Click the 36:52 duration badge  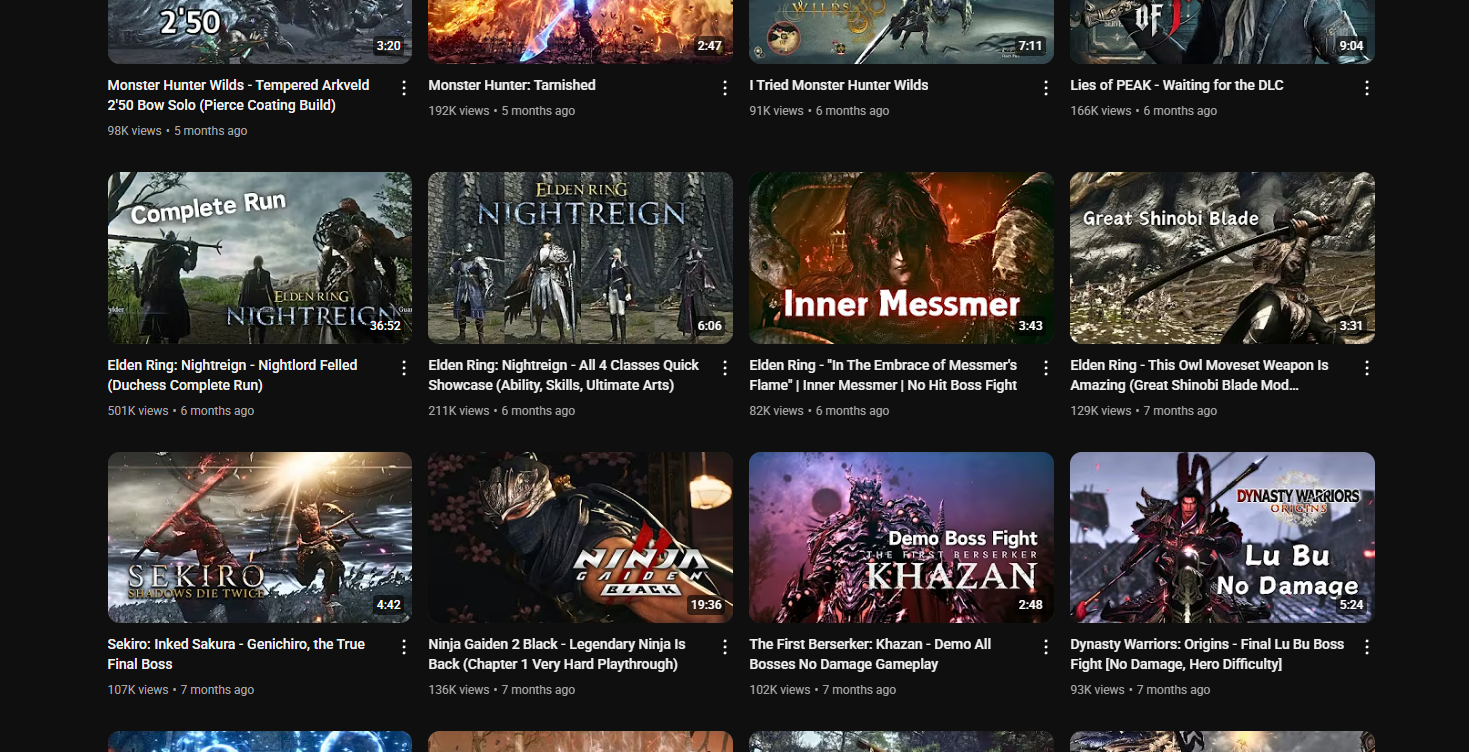pos(385,326)
